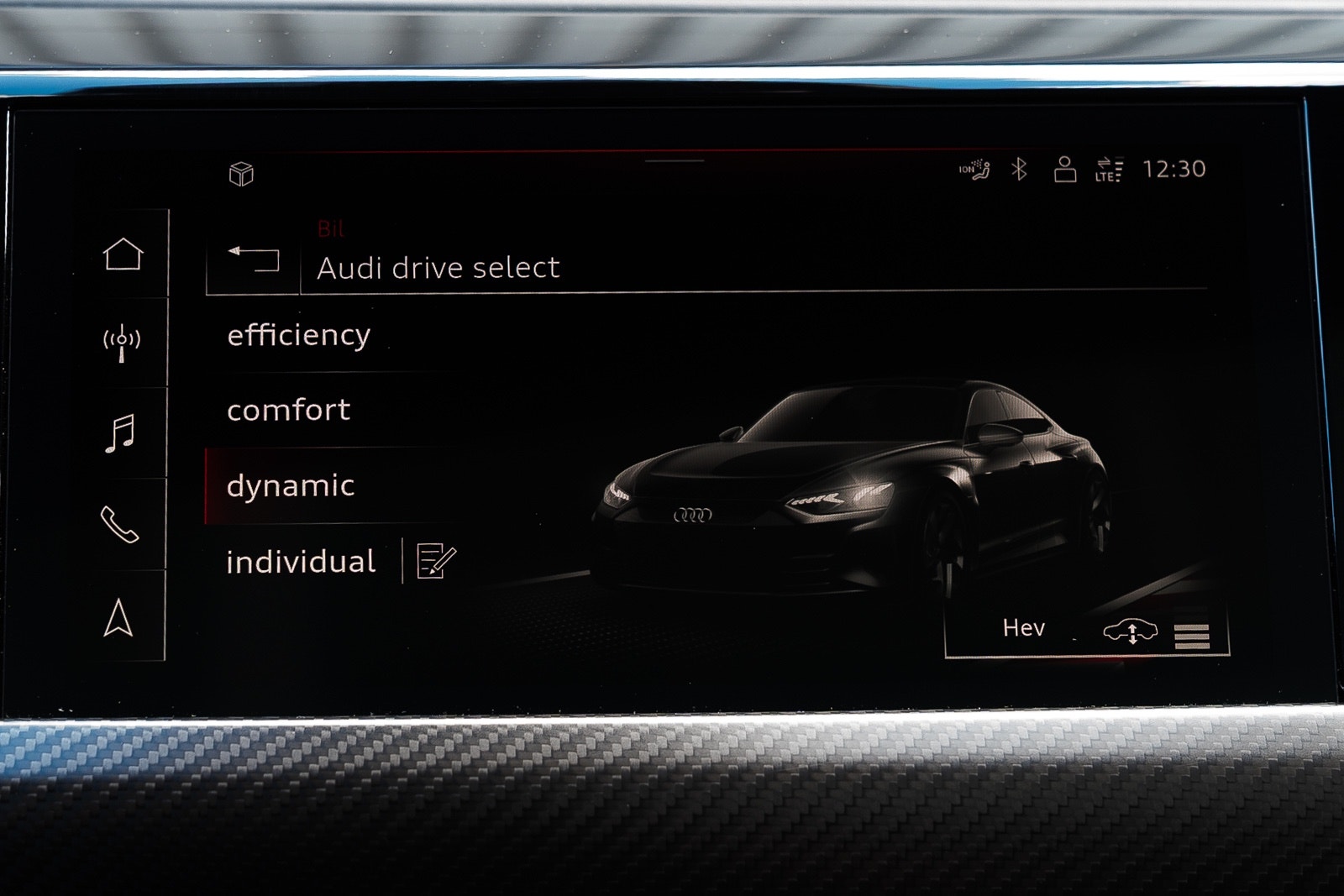Tap the ionizer air quality status icon

click(974, 170)
